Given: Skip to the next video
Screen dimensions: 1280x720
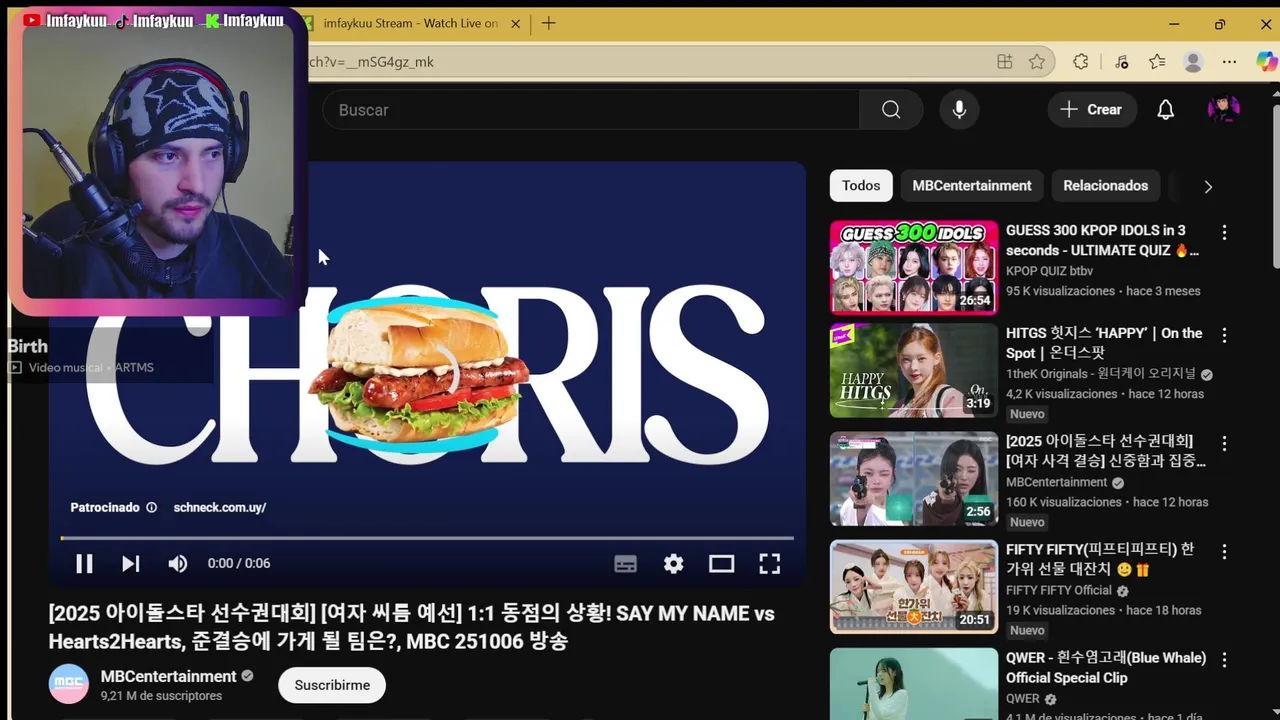Looking at the screenshot, I should (x=131, y=564).
